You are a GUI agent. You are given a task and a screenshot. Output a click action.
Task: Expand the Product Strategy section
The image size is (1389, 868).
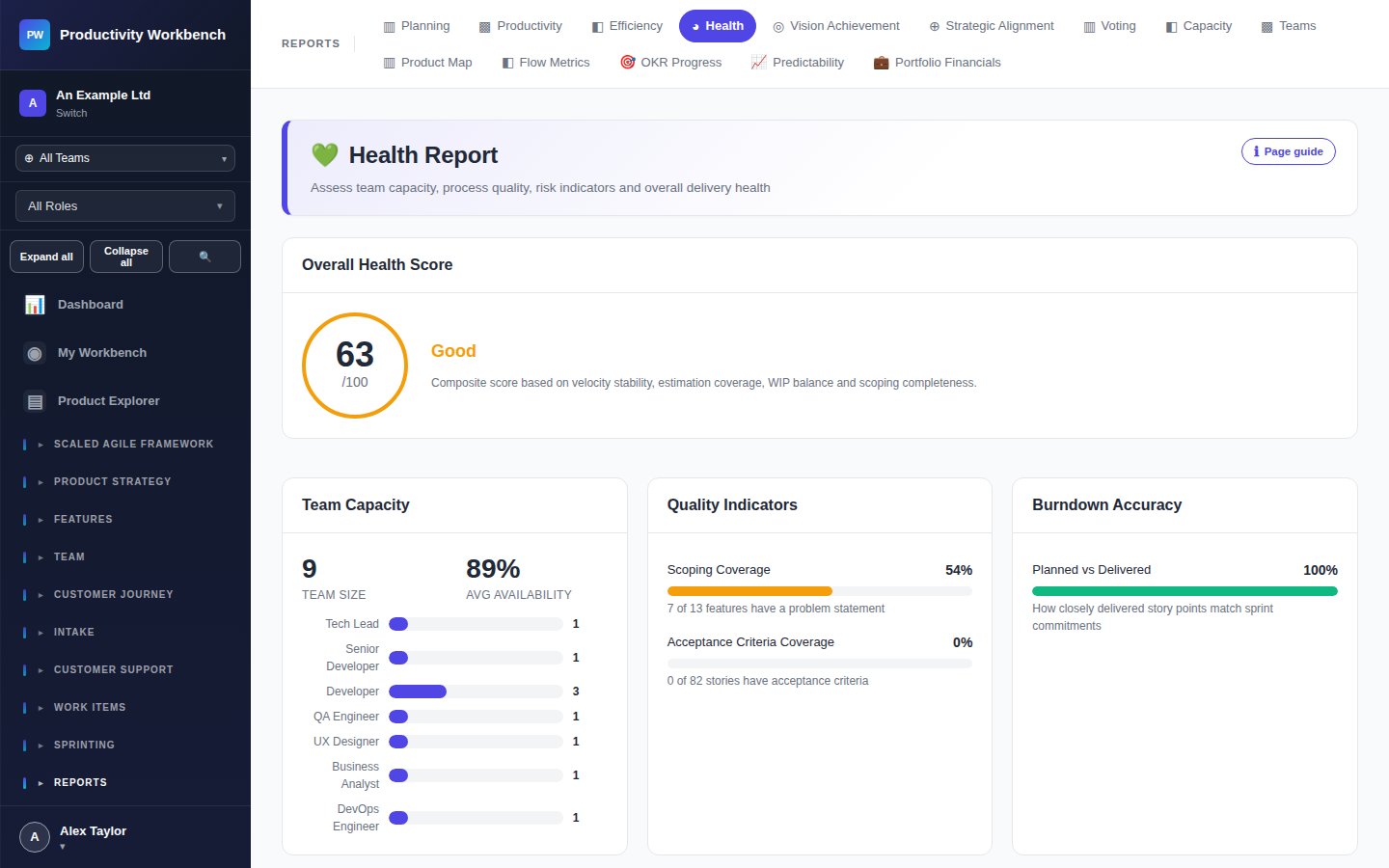(x=125, y=482)
